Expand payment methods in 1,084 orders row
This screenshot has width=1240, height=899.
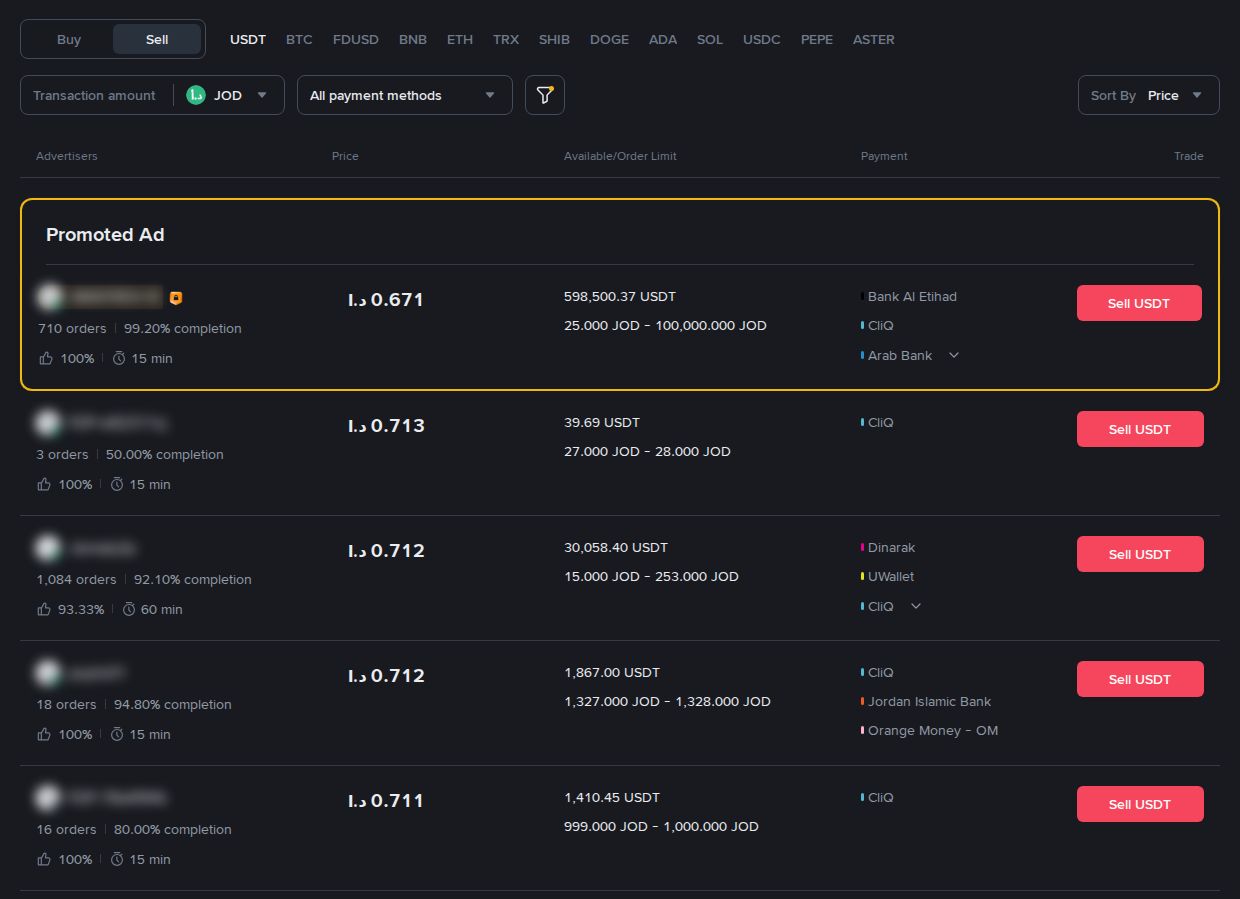click(916, 606)
